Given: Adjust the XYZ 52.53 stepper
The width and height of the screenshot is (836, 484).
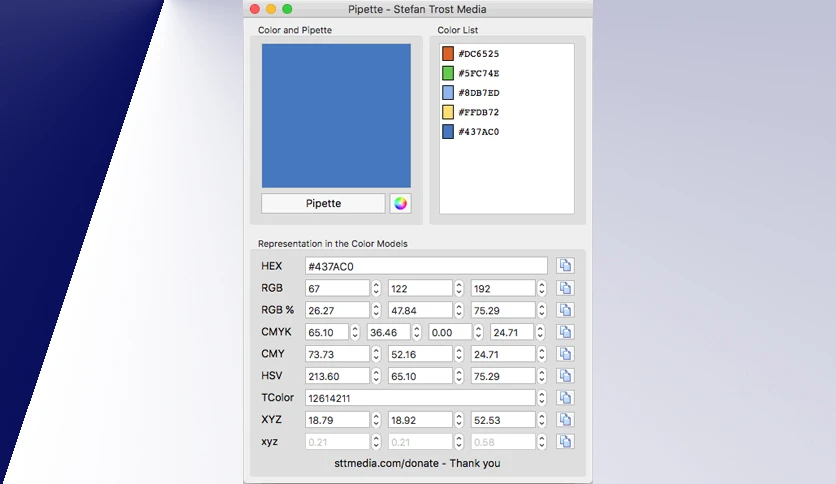Looking at the screenshot, I should coord(542,420).
